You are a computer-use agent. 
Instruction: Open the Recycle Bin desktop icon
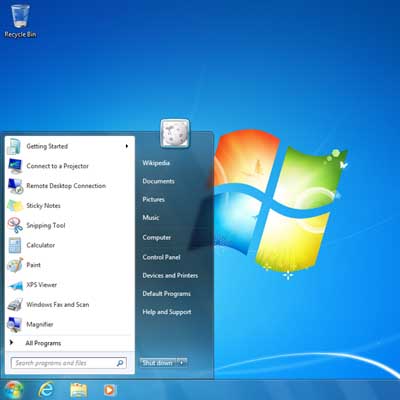pos(20,21)
